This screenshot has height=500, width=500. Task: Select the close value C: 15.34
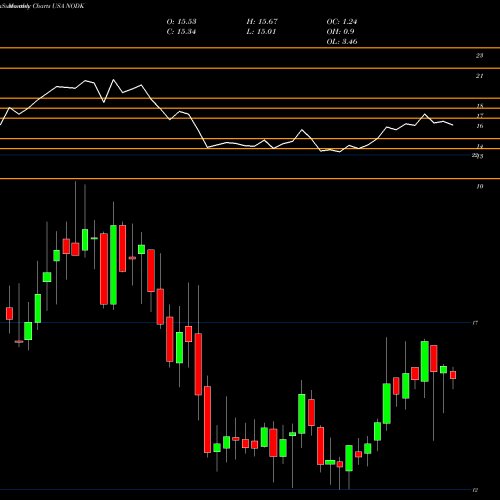pos(181,32)
